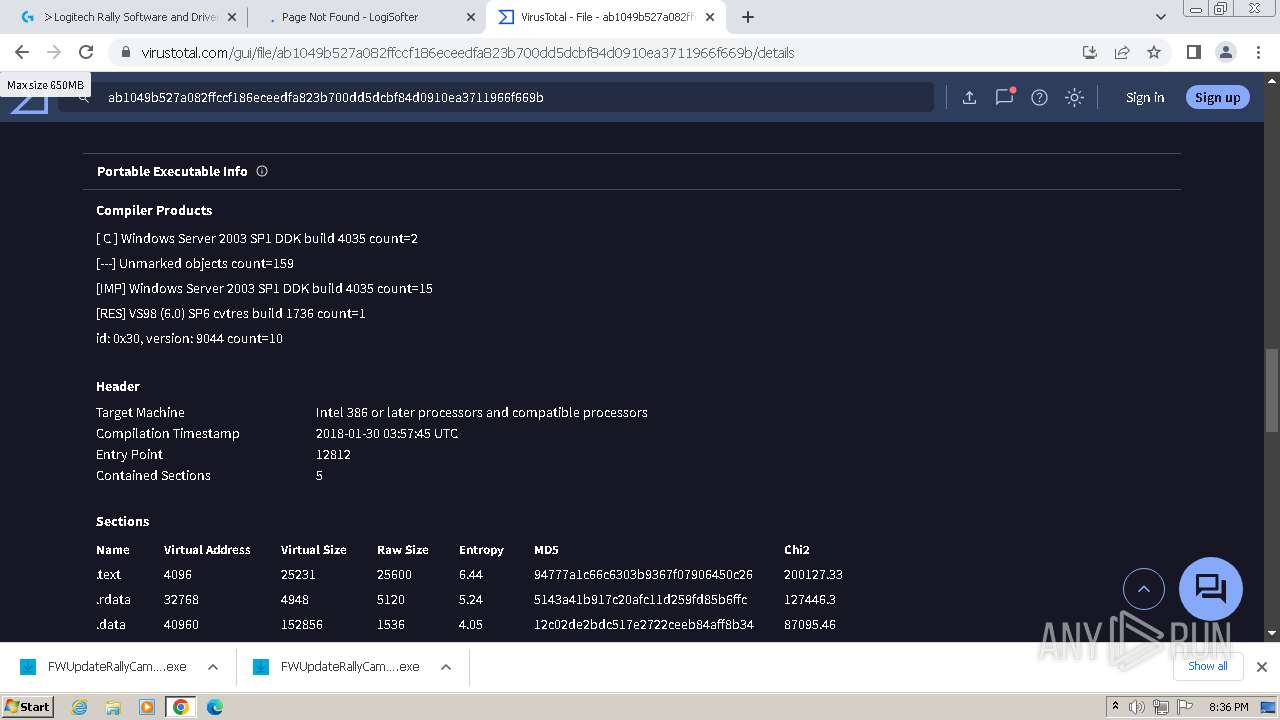Image resolution: width=1280 pixels, height=720 pixels.
Task: Open the tab search dropdown arrow
Action: coord(1160,17)
